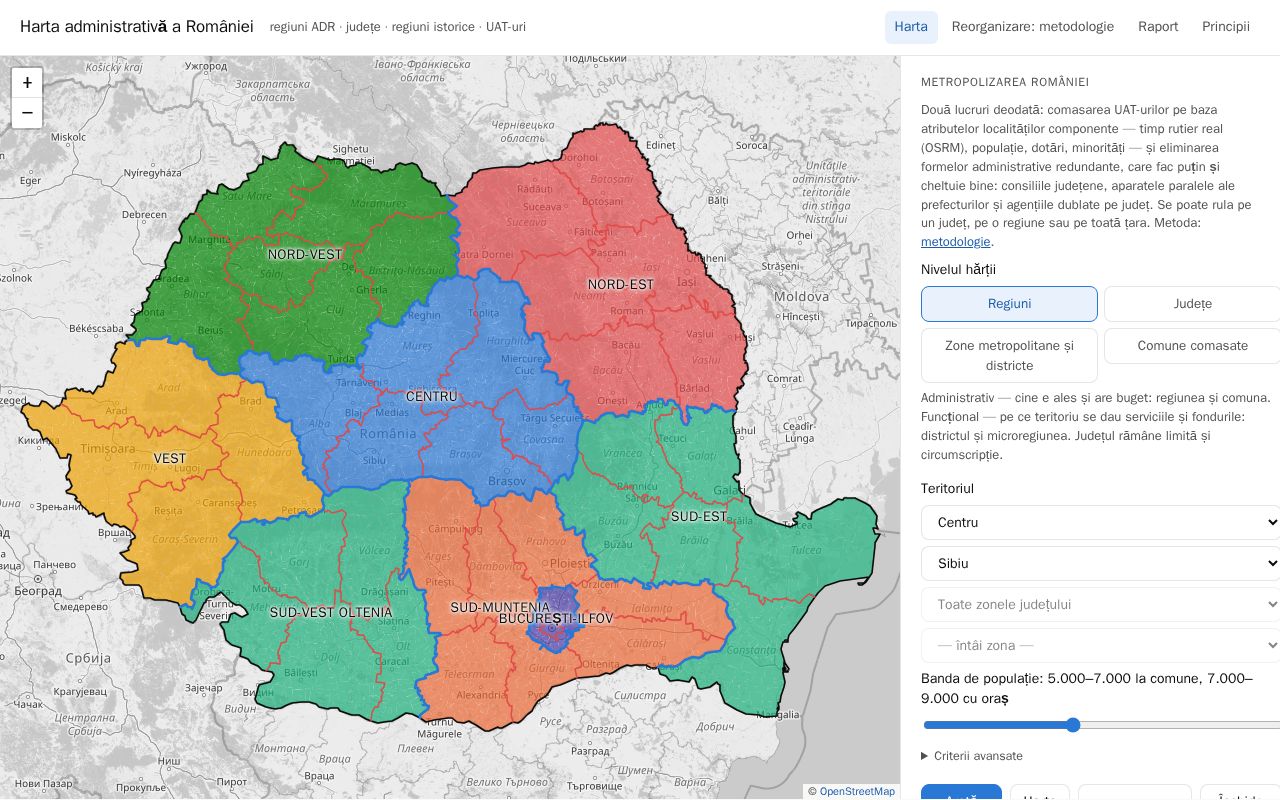1280x800 pixels.
Task: Select the Comune comasate map level
Action: coord(1192,346)
